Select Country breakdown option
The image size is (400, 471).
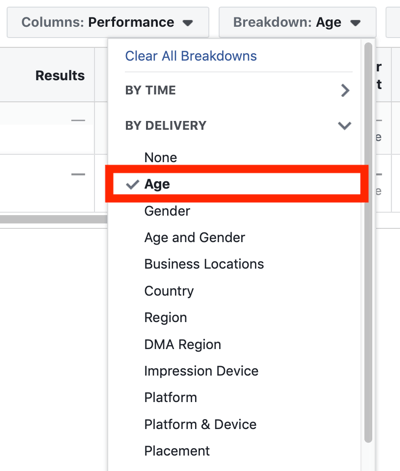169,291
